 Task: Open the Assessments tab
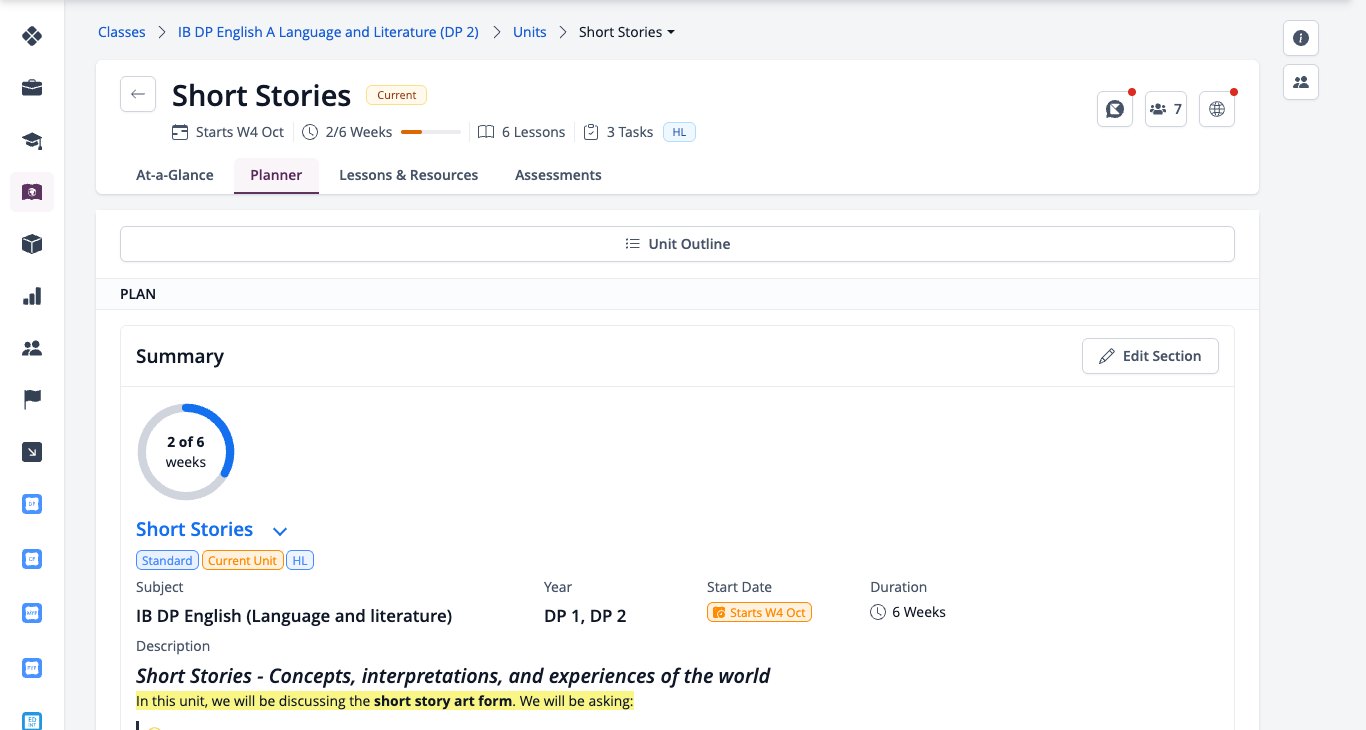(558, 175)
